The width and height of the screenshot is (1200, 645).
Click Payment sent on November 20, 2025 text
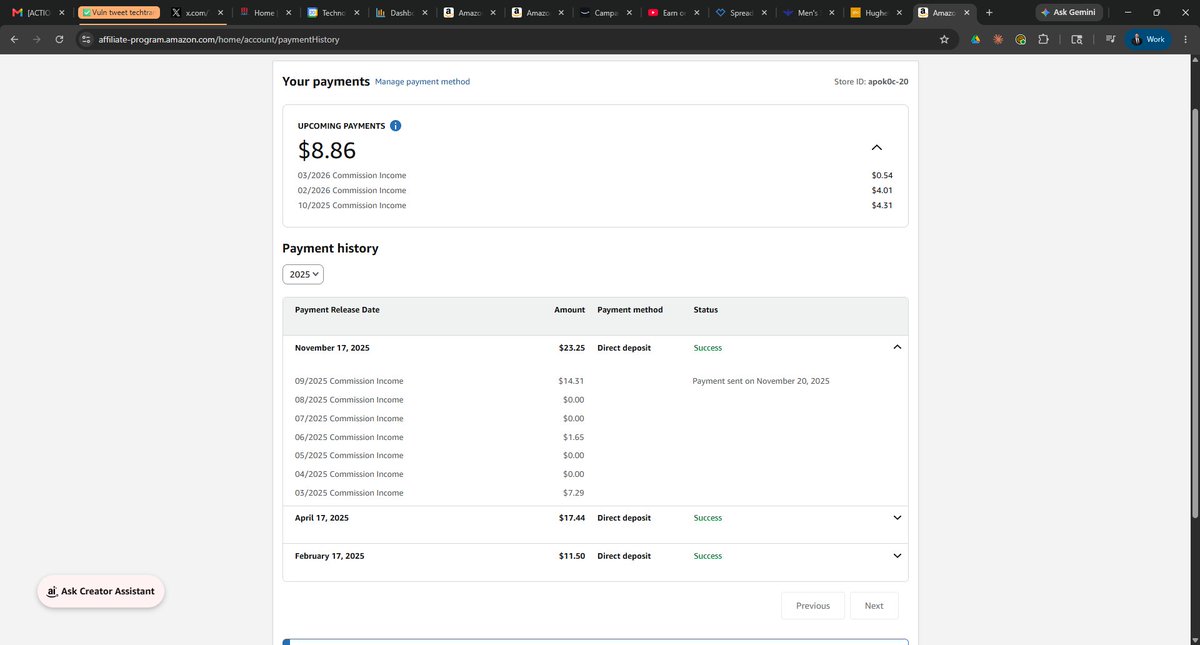click(761, 381)
